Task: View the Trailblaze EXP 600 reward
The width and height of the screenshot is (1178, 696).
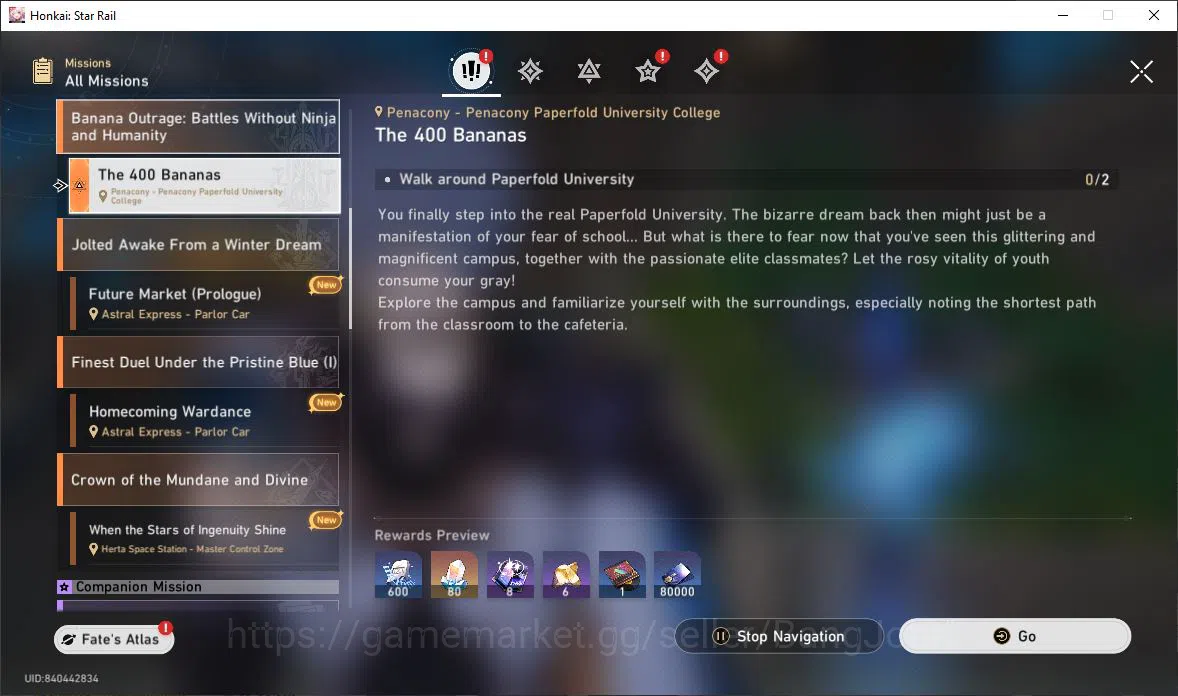Action: point(398,575)
